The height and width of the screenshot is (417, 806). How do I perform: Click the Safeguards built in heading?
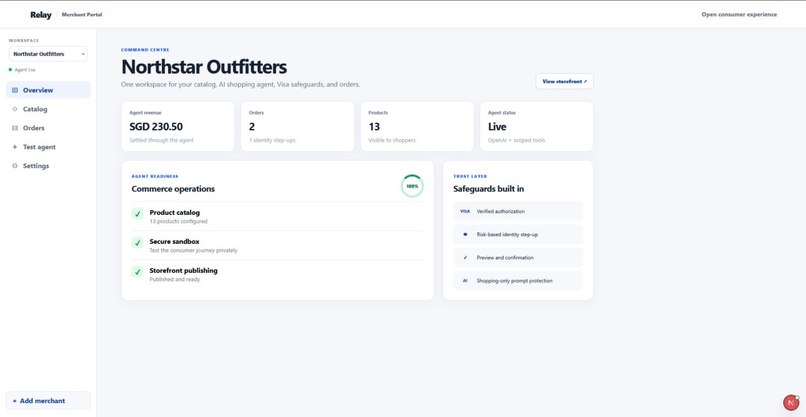(489, 189)
